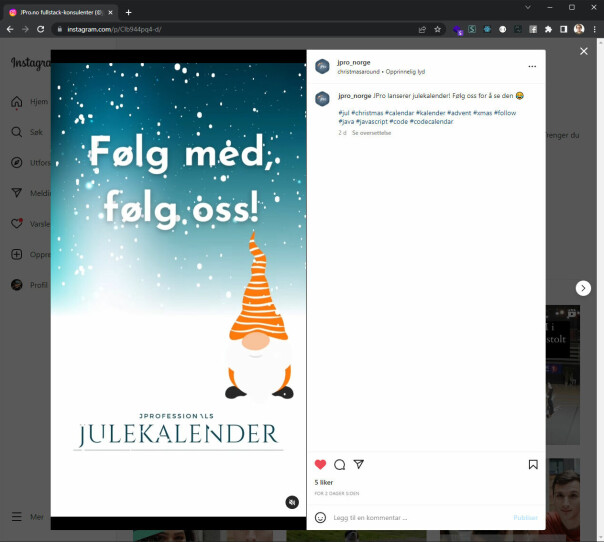Open Meldinger paper plane in sidebar

[17, 193]
